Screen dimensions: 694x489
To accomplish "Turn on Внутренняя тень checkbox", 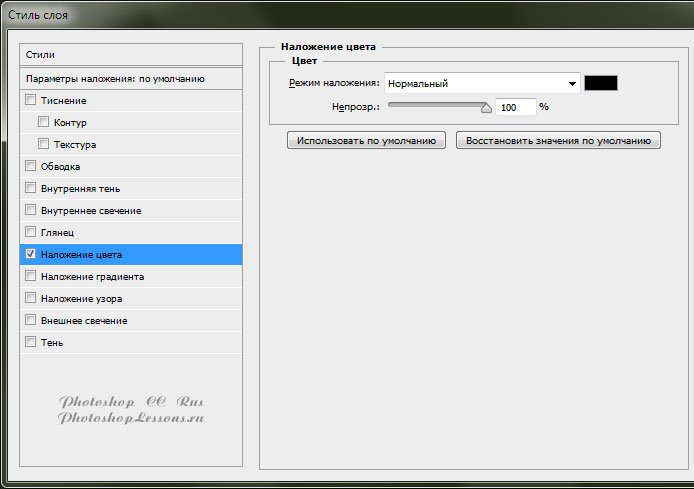I will (30, 188).
